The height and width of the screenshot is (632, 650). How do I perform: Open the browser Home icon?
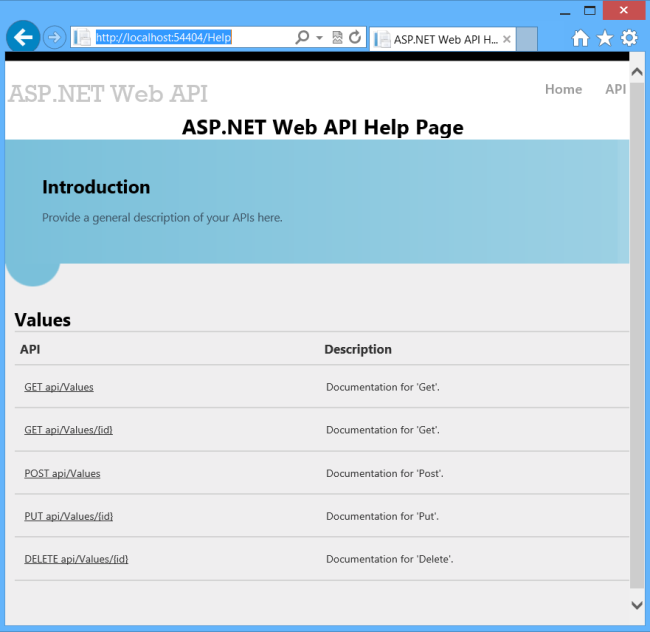(x=580, y=38)
